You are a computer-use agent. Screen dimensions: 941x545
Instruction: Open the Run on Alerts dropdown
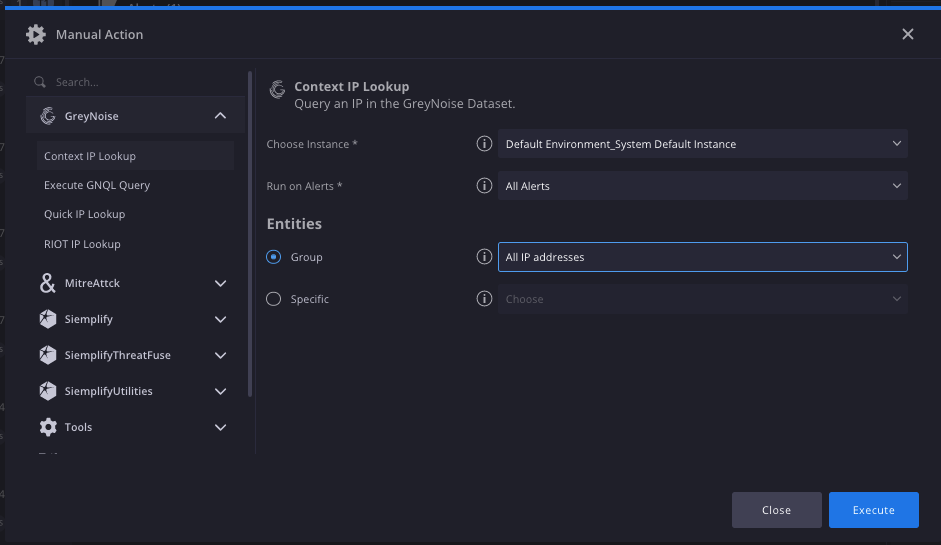(703, 186)
